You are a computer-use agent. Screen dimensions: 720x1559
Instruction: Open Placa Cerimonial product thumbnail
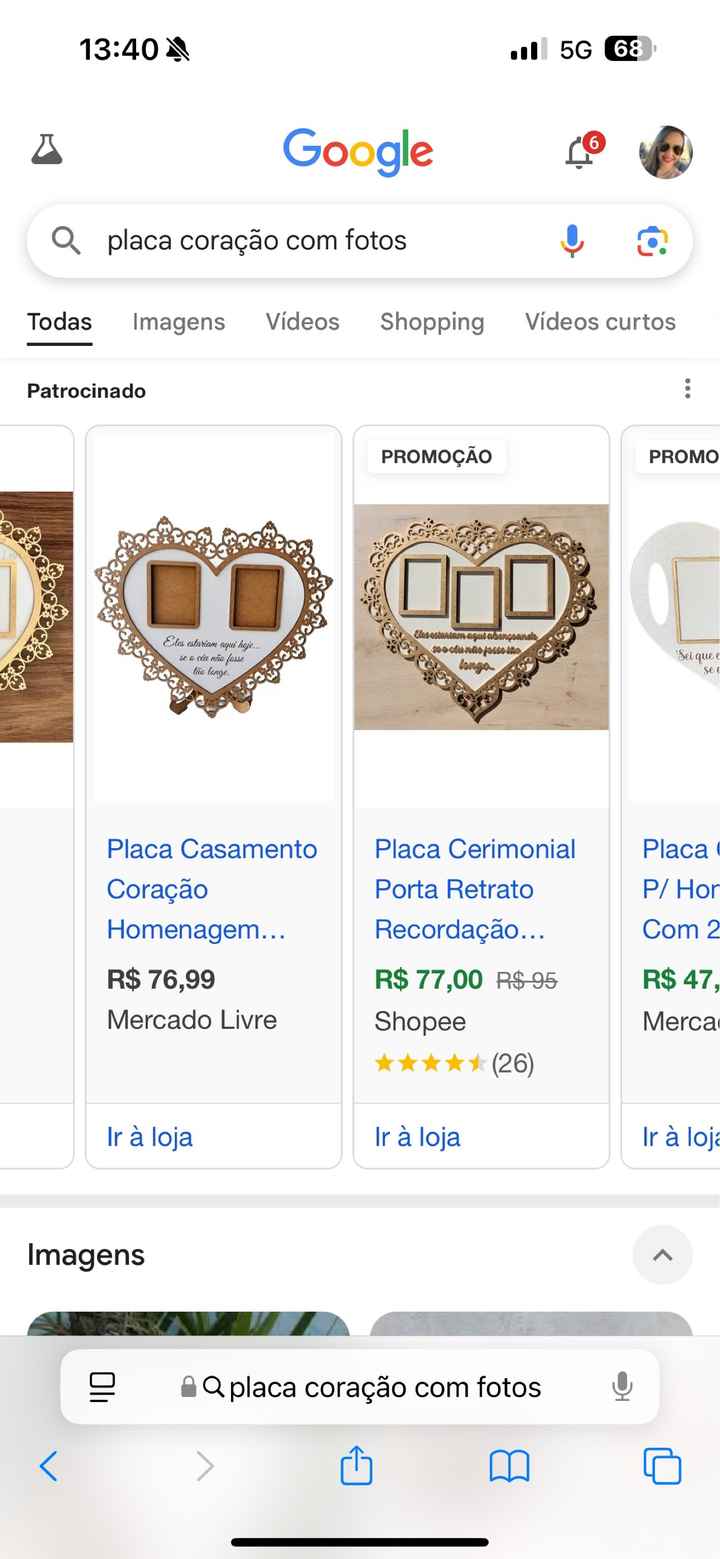coord(481,616)
